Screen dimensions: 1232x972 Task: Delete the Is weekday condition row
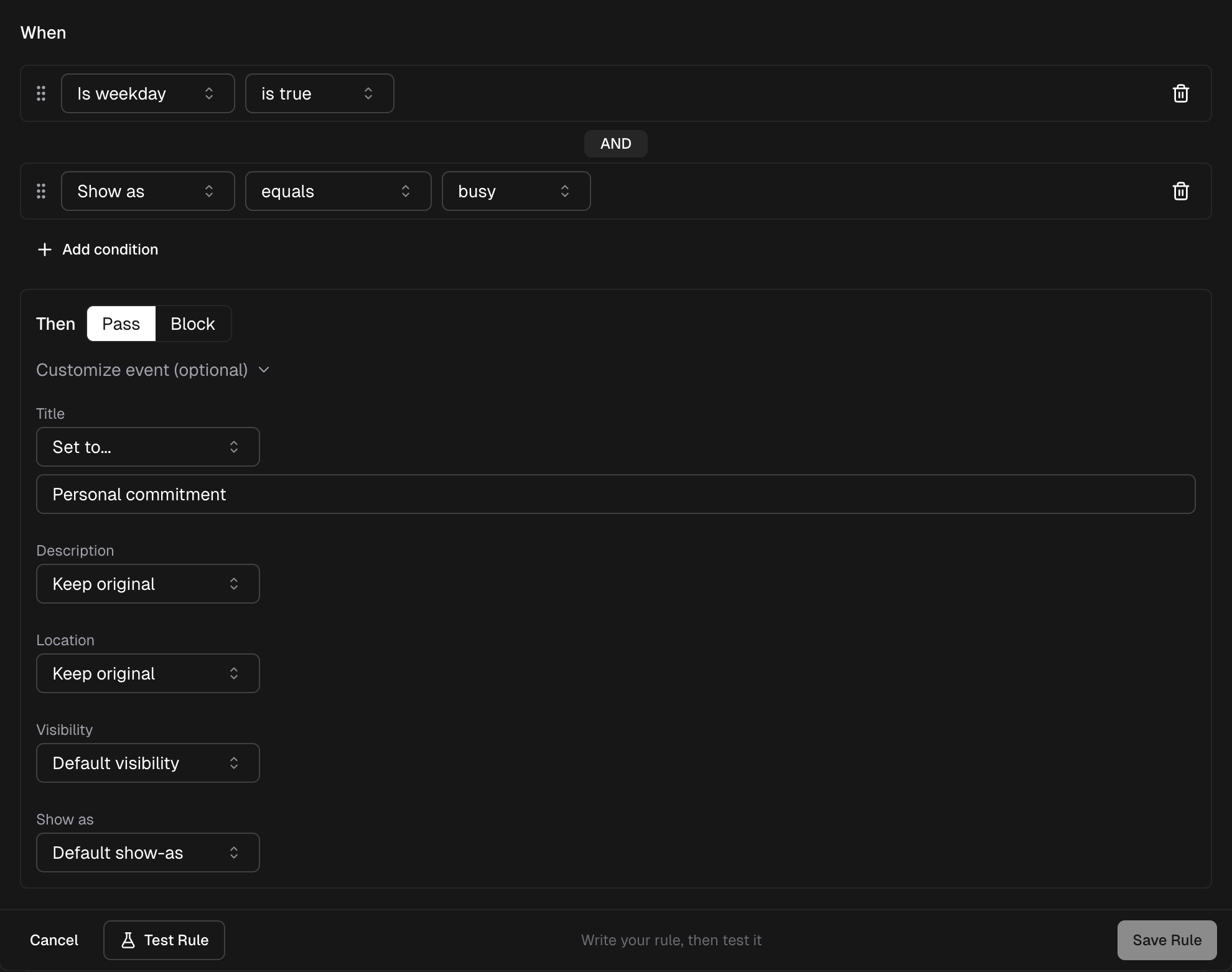pyautogui.click(x=1180, y=93)
